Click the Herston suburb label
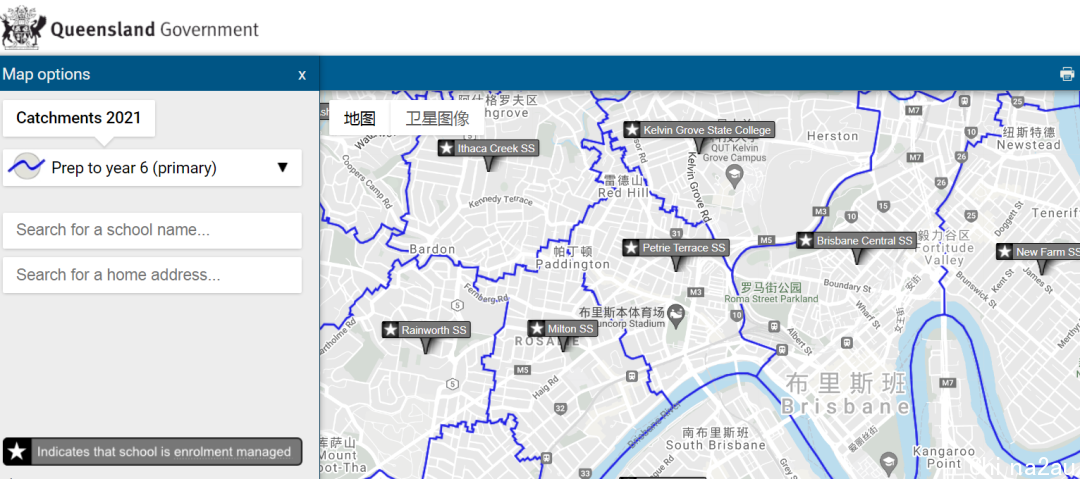 (x=832, y=136)
